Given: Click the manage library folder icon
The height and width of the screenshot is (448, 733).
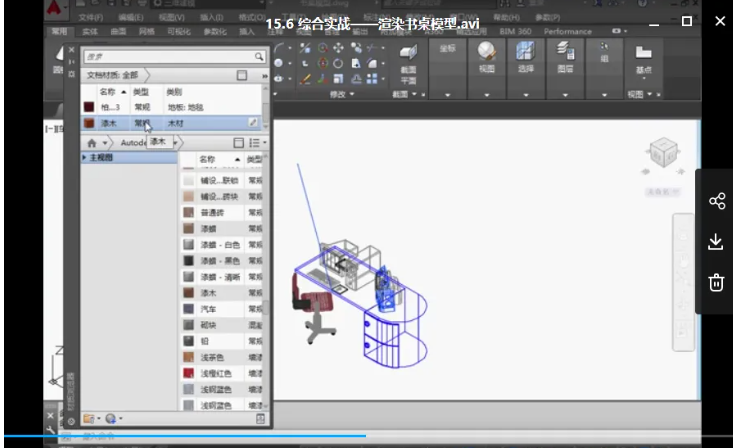Looking at the screenshot, I should (88, 419).
